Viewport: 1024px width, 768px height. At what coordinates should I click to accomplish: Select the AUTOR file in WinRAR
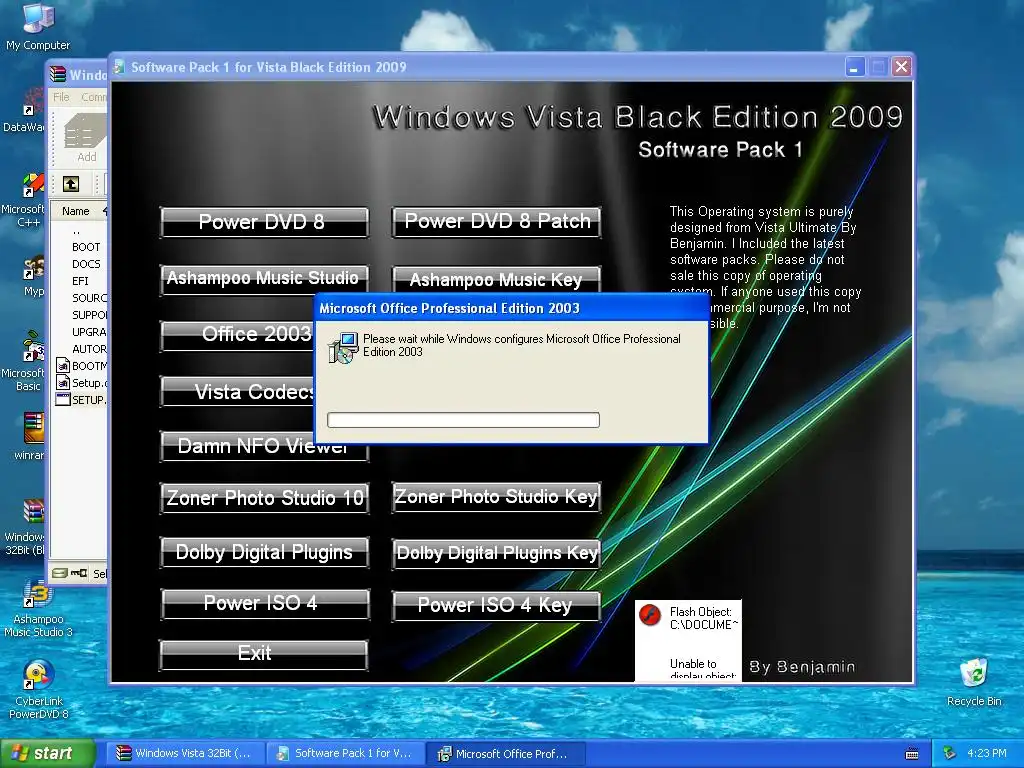(89, 349)
